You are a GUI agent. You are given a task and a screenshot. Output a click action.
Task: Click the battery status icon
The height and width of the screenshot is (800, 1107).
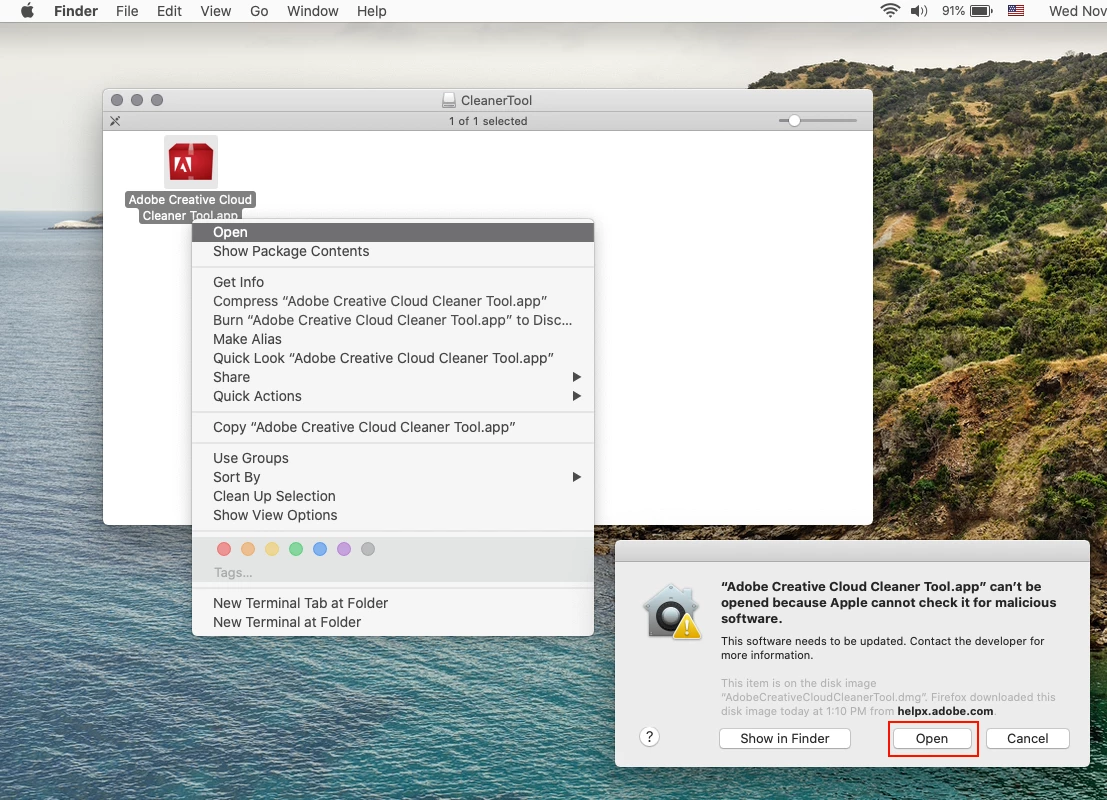[981, 11]
